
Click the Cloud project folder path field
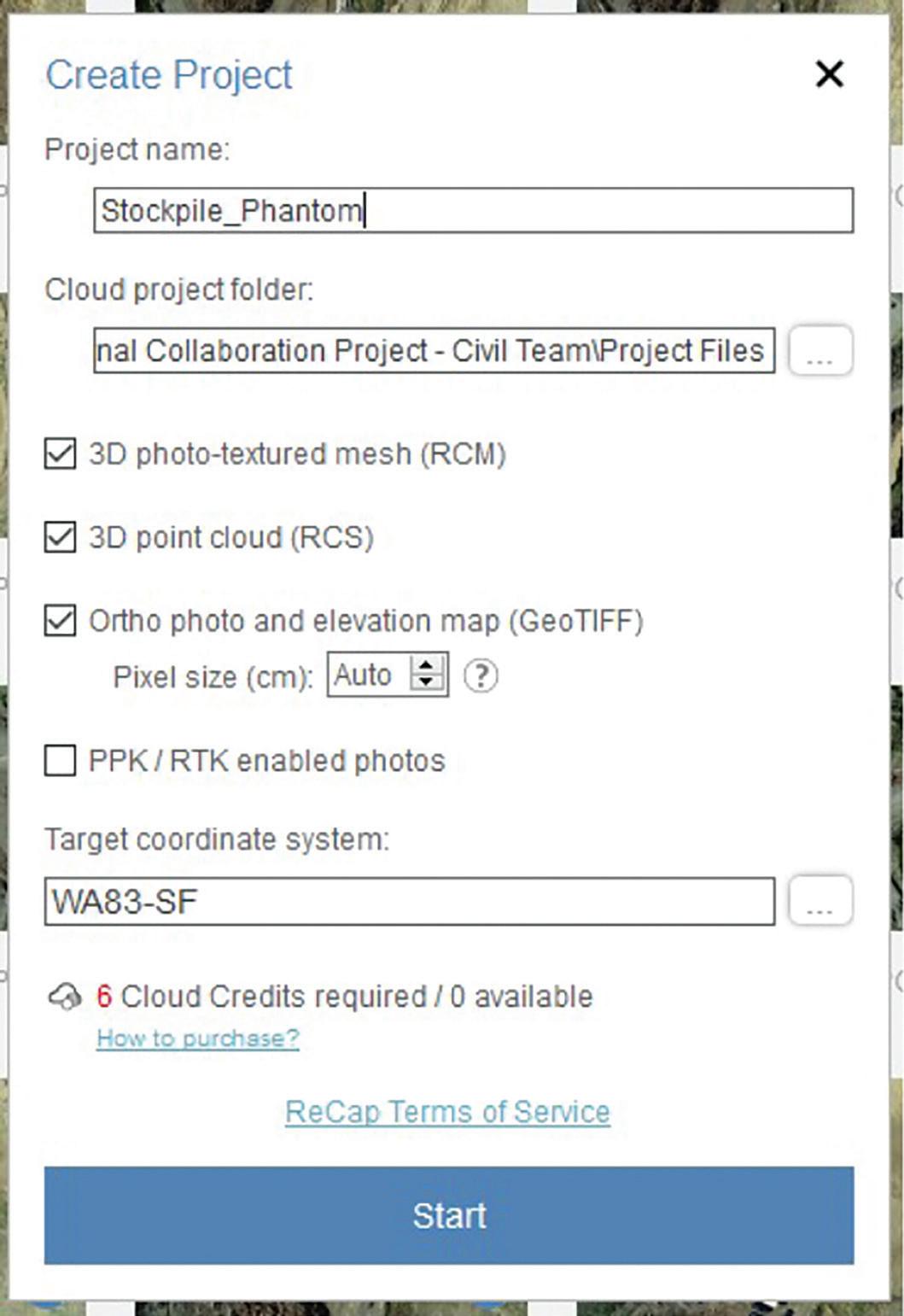tap(435, 350)
